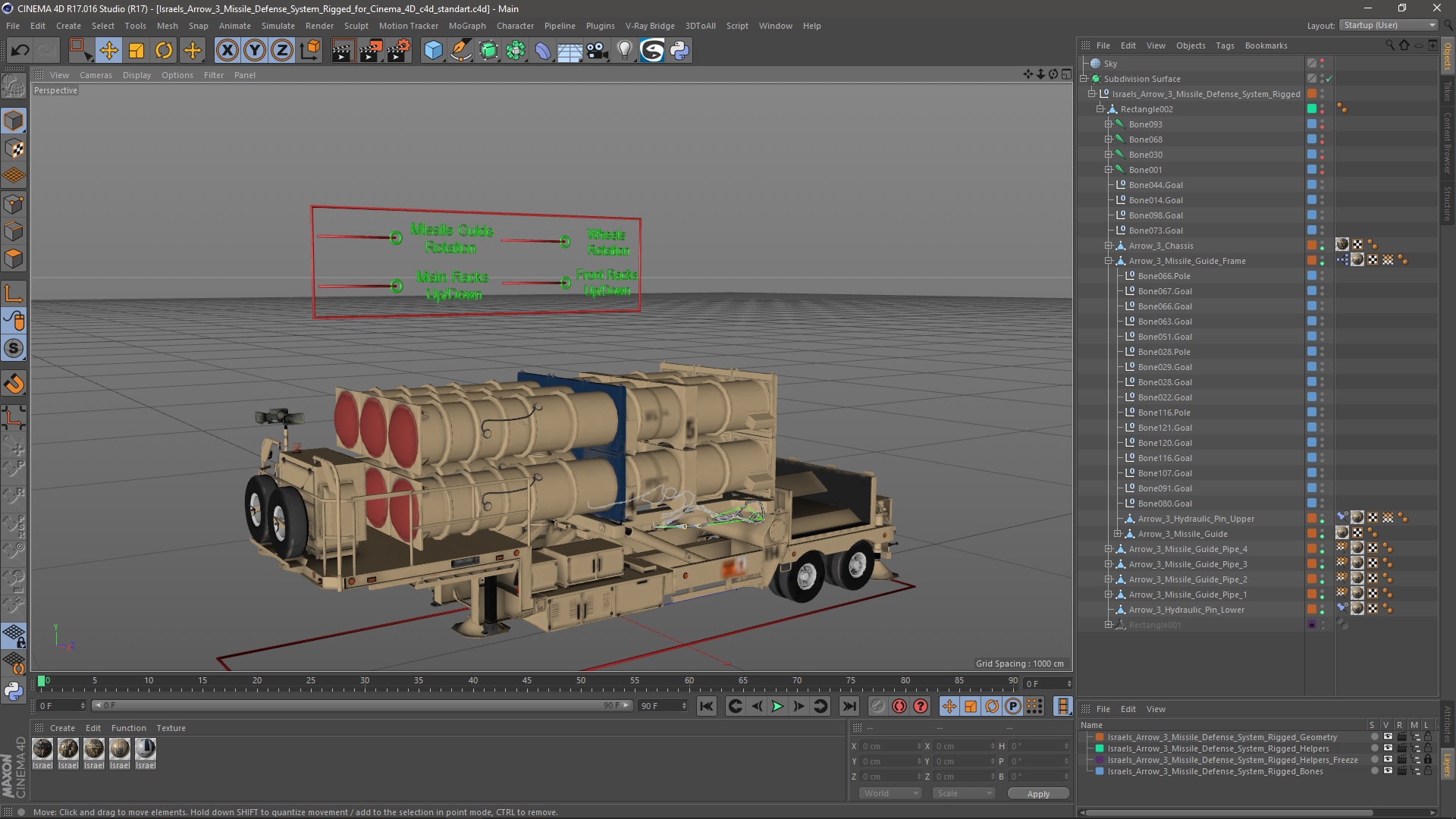Click Play Forwards green button
Viewport: 1456px width, 819px height.
pyautogui.click(x=777, y=706)
